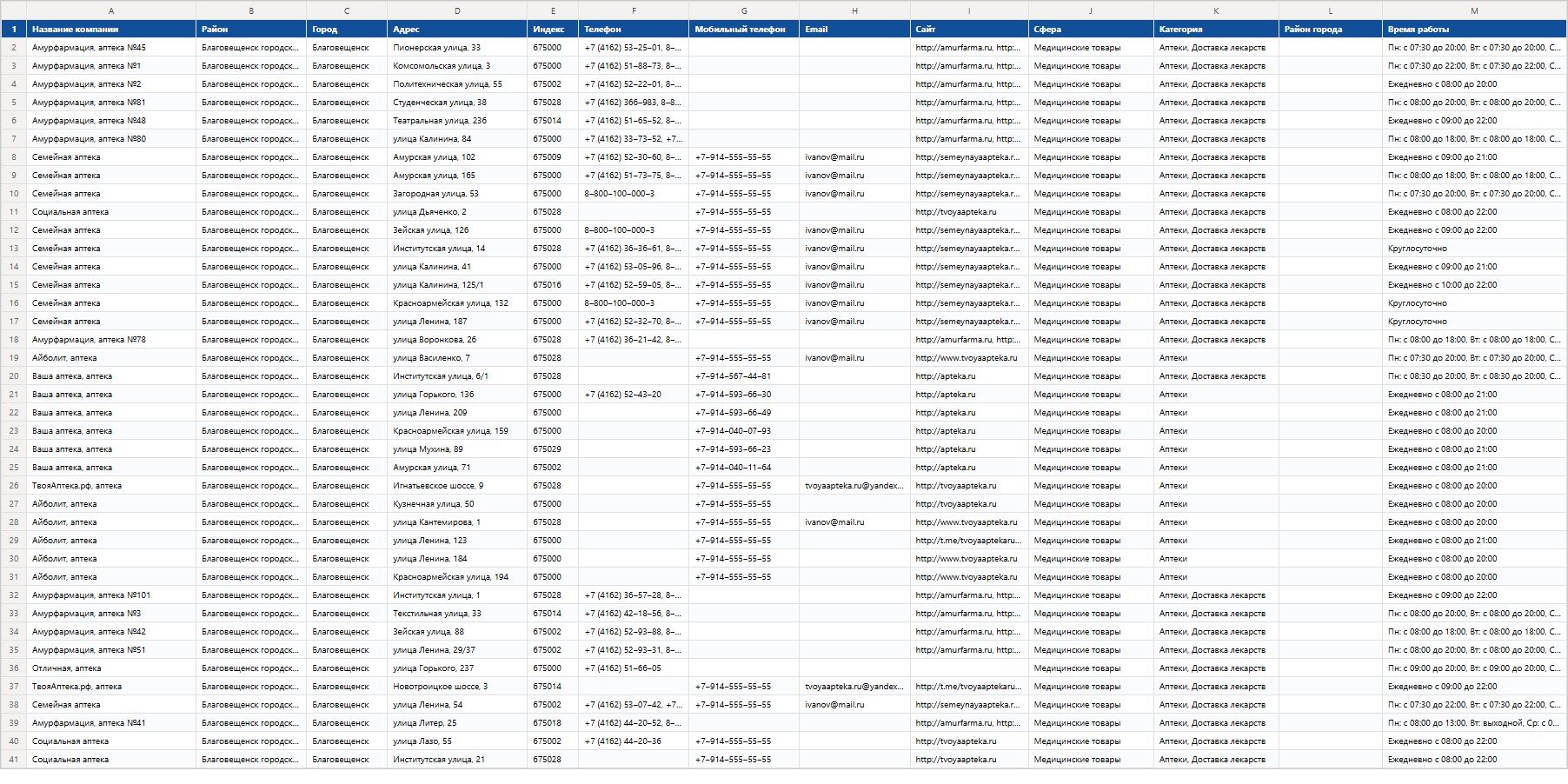Click address "улица Дьяченко, 2"
This screenshot has height=784, width=1568.
(457, 212)
